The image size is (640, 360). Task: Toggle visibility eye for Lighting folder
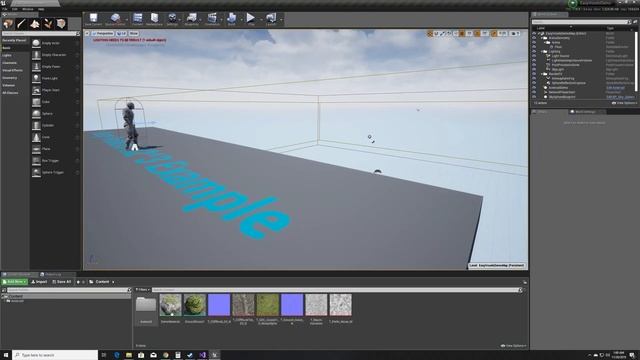click(534, 51)
